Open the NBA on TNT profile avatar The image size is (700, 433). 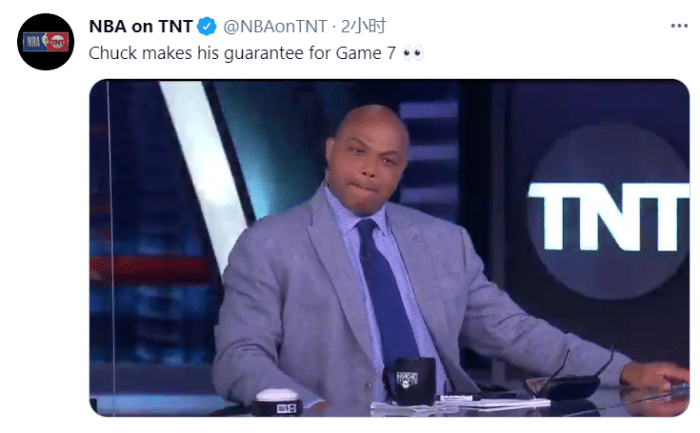point(46,42)
